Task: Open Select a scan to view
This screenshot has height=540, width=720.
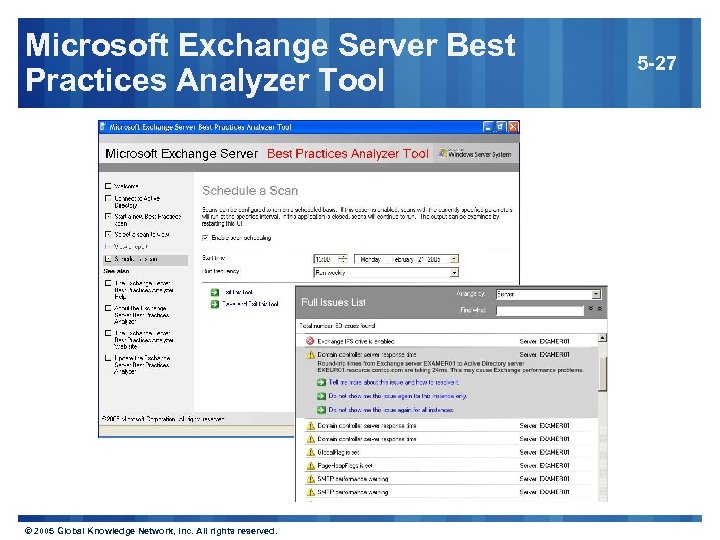Action: coord(141,234)
